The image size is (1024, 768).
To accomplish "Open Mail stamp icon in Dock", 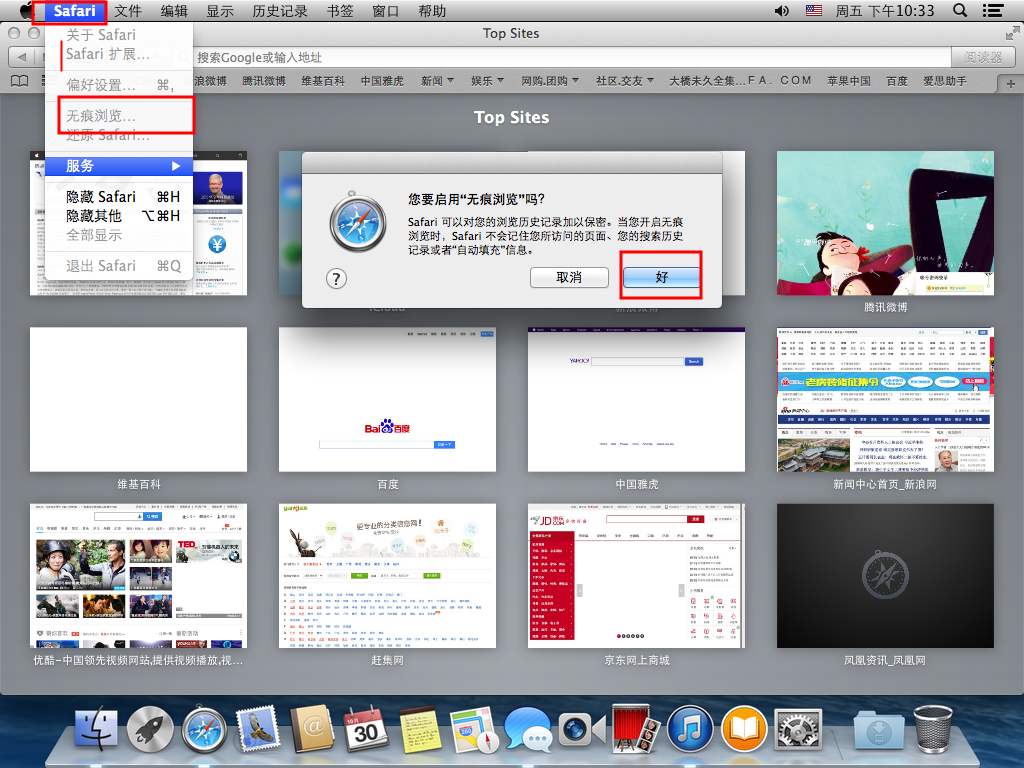I will 259,729.
